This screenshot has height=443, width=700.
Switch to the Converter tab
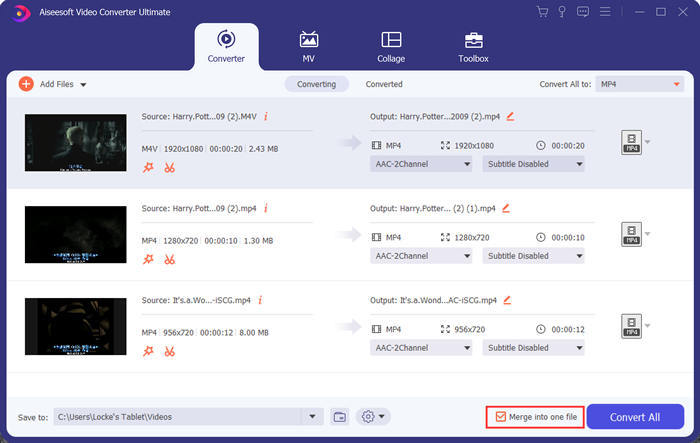pyautogui.click(x=226, y=46)
